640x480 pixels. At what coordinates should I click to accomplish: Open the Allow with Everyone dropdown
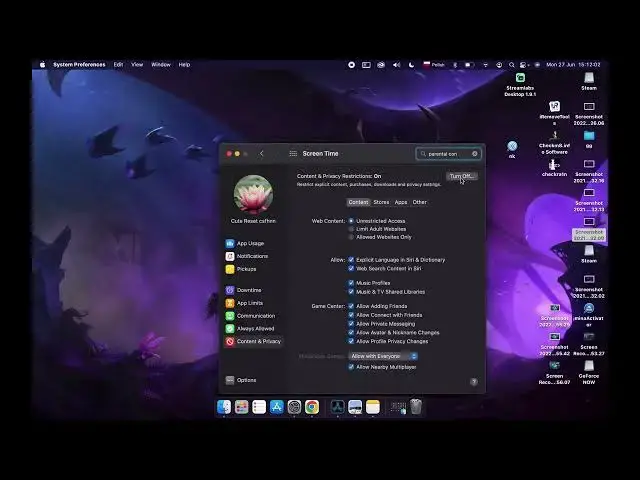[x=383, y=356]
